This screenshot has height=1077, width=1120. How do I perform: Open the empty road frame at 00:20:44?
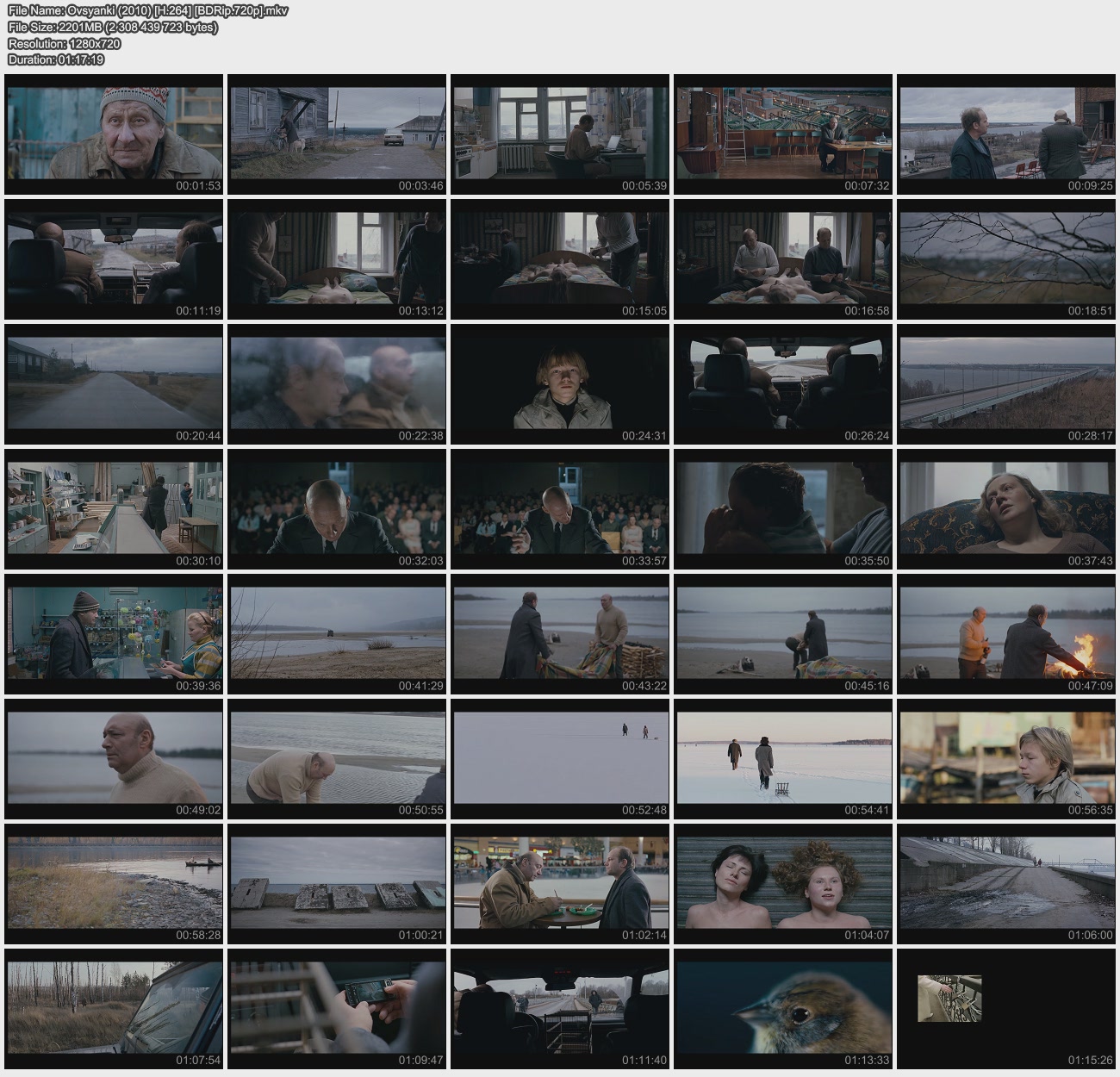click(x=114, y=383)
